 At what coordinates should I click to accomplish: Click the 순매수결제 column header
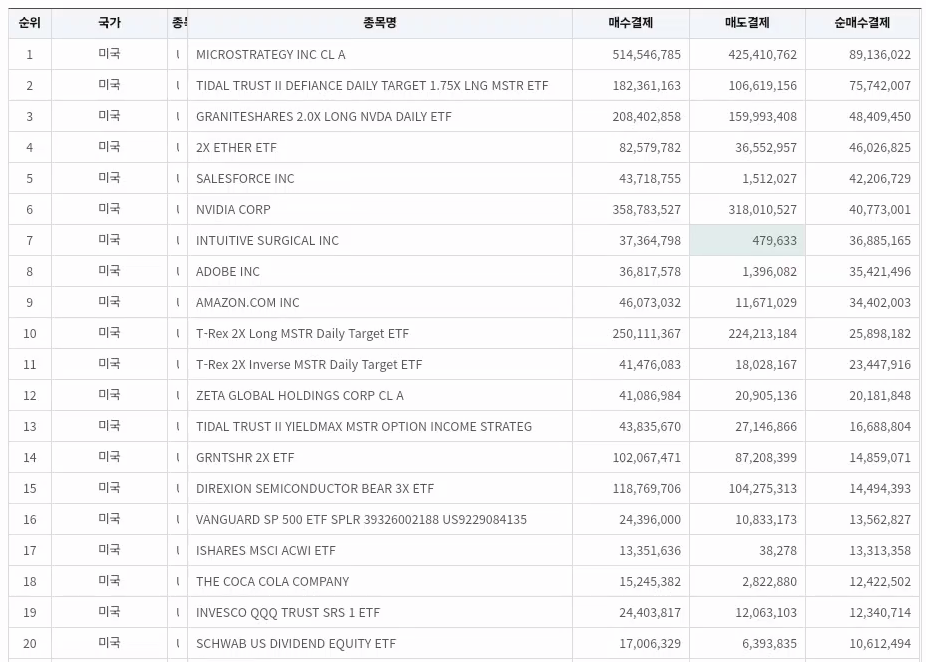tap(862, 23)
